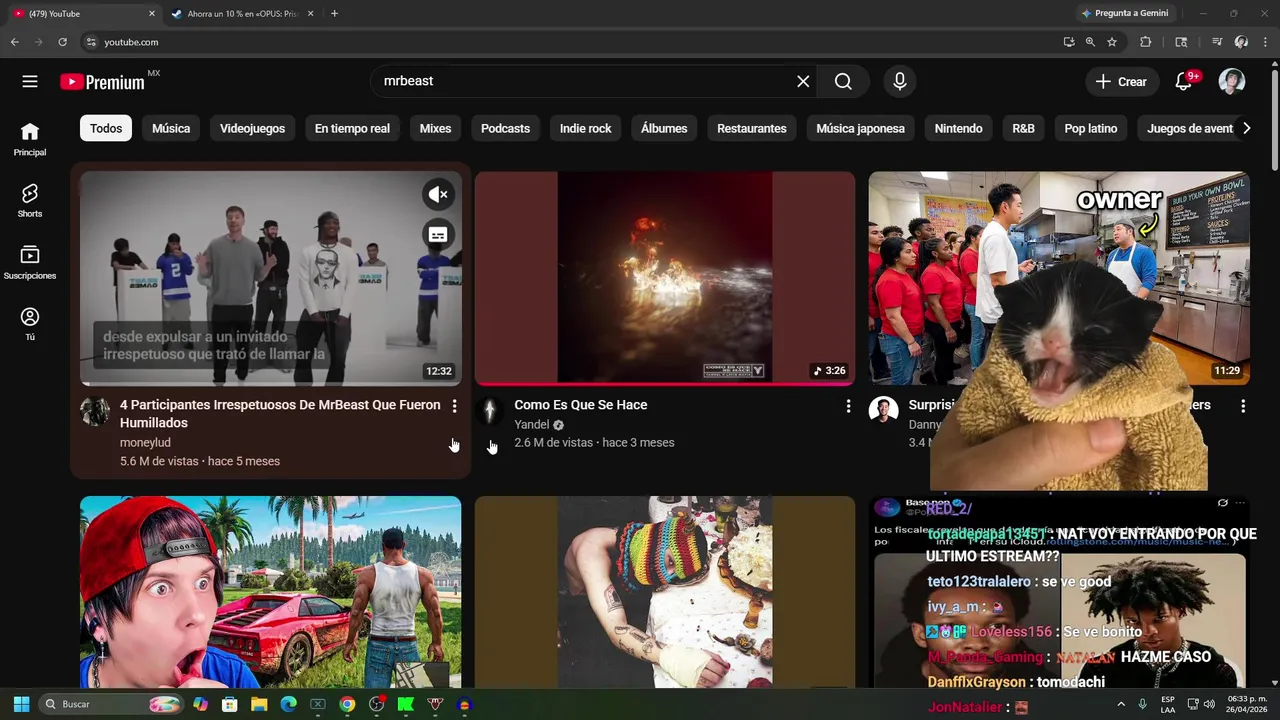Screen dimensions: 1280x720
Task: Select the En tiempo real chip
Action: [352, 128]
